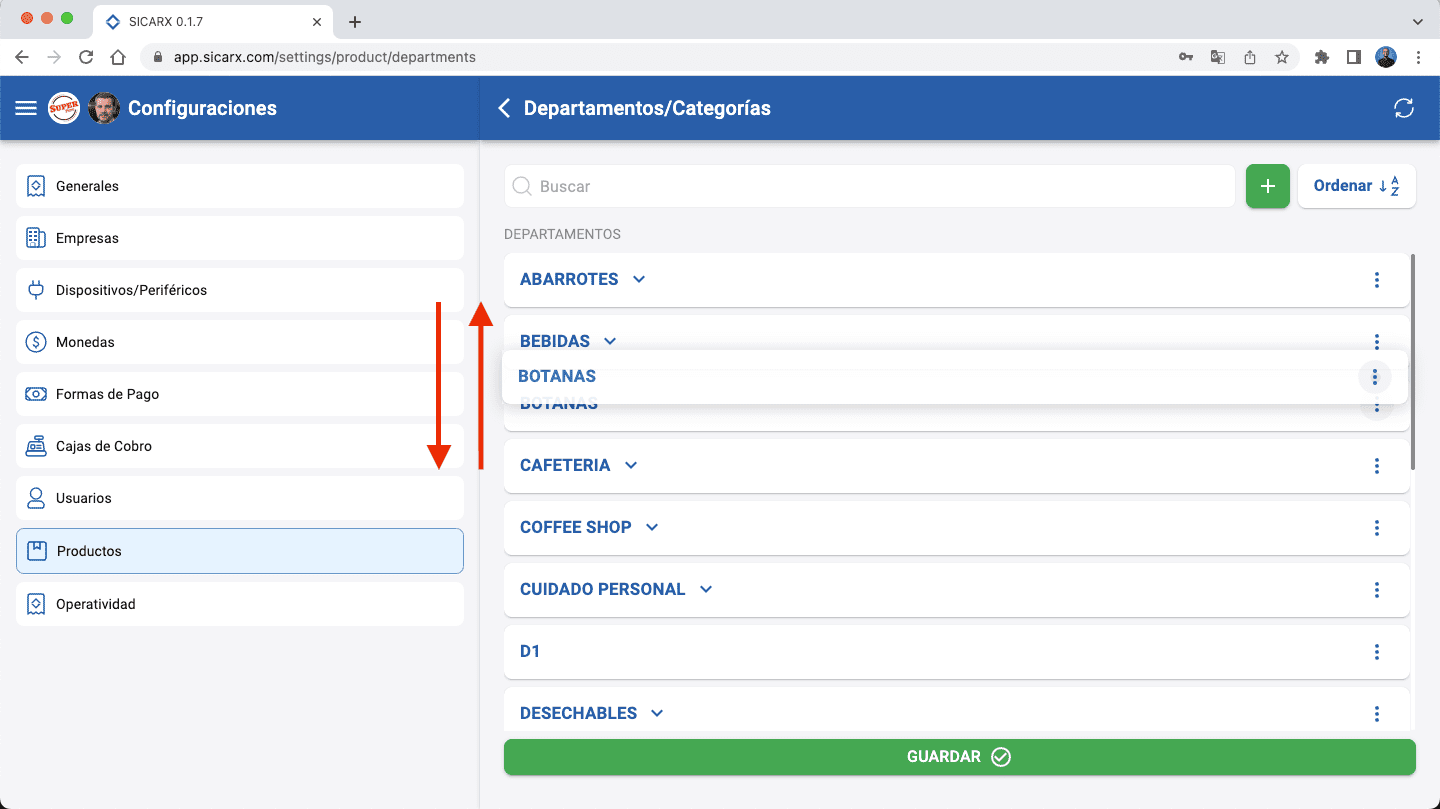Select Formas de Pago in sidebar

pyautogui.click(x=240, y=394)
